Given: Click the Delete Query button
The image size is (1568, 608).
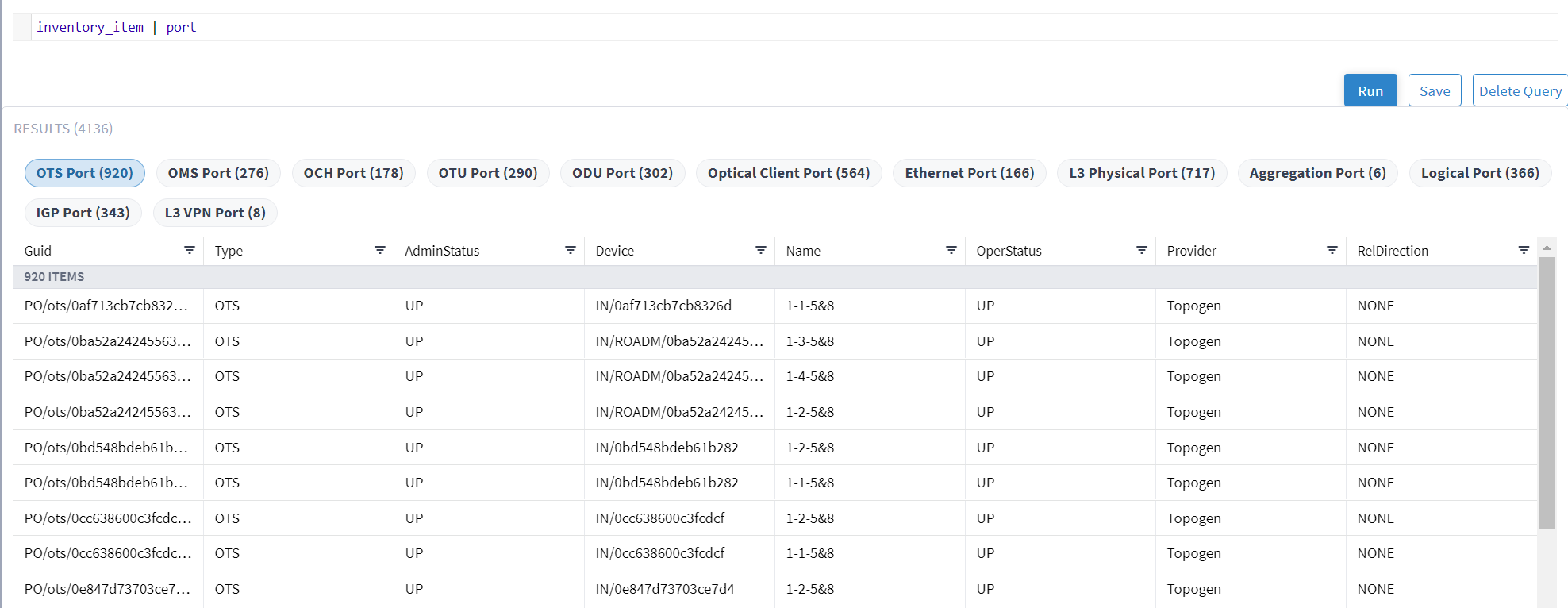Looking at the screenshot, I should click(1520, 90).
